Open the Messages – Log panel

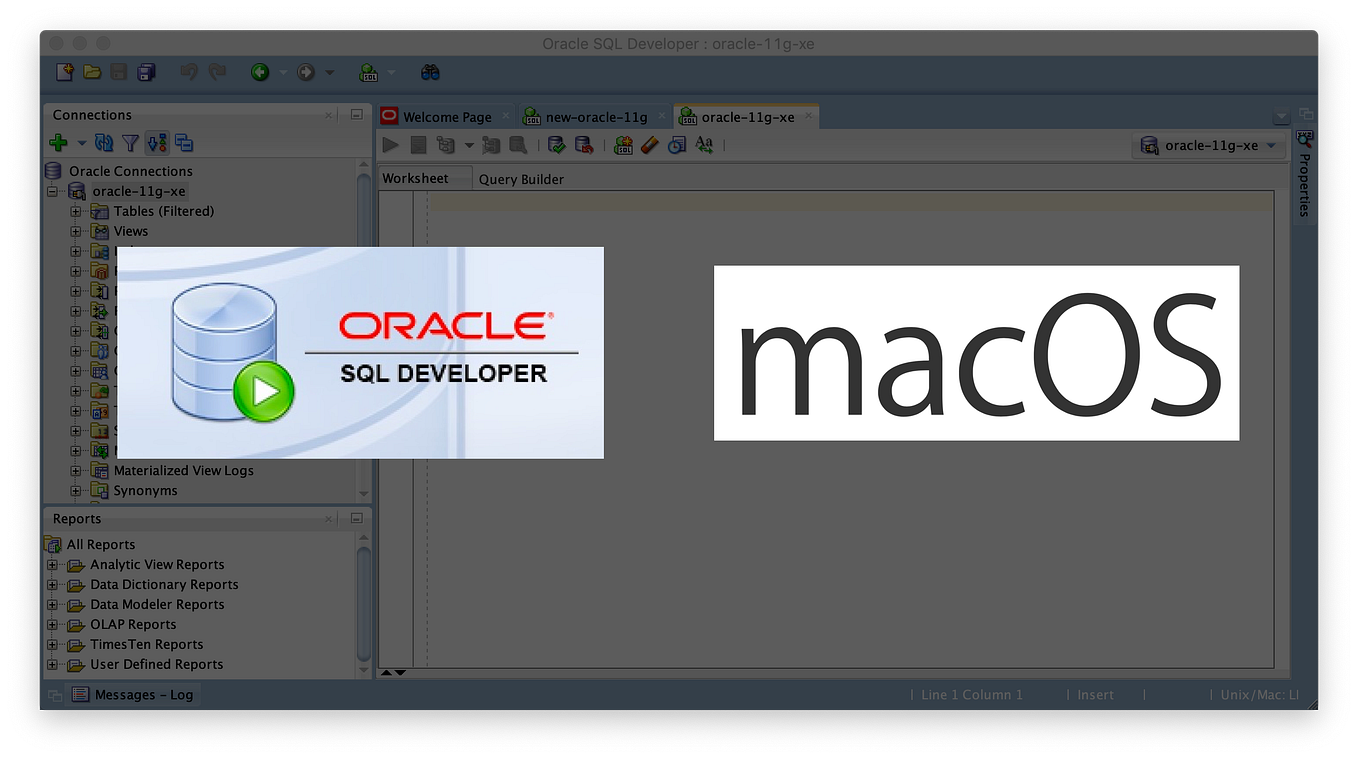click(133, 694)
